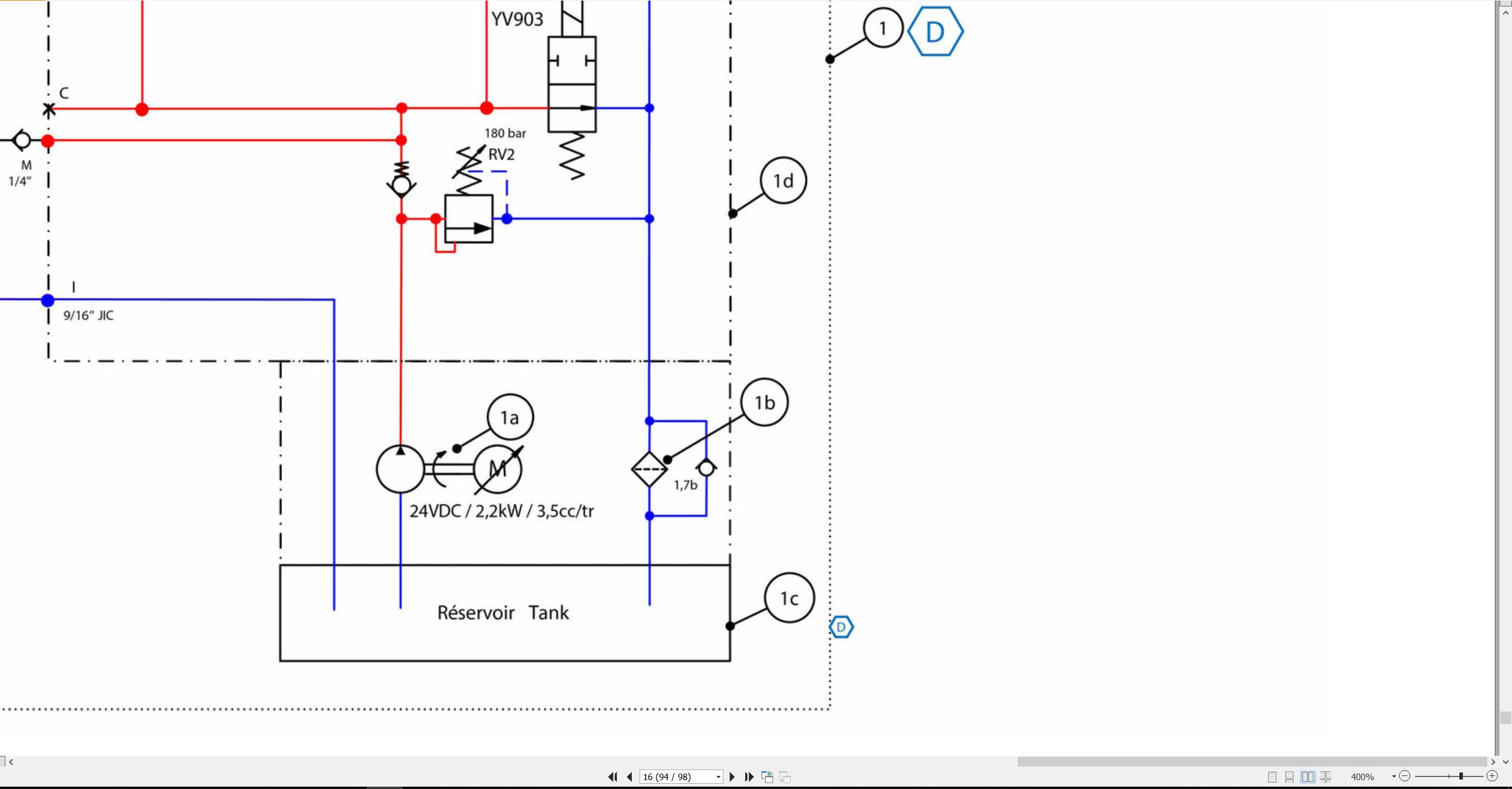1512x789 pixels.
Task: Click the pump circle symbol
Action: pos(400,469)
